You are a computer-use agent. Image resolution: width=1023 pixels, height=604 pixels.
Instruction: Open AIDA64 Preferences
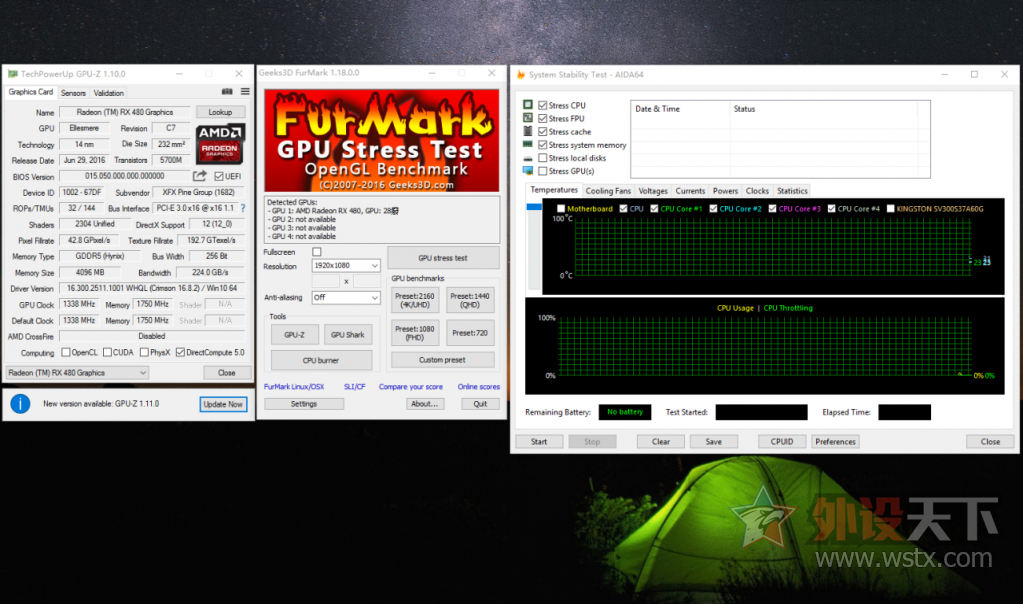835,442
